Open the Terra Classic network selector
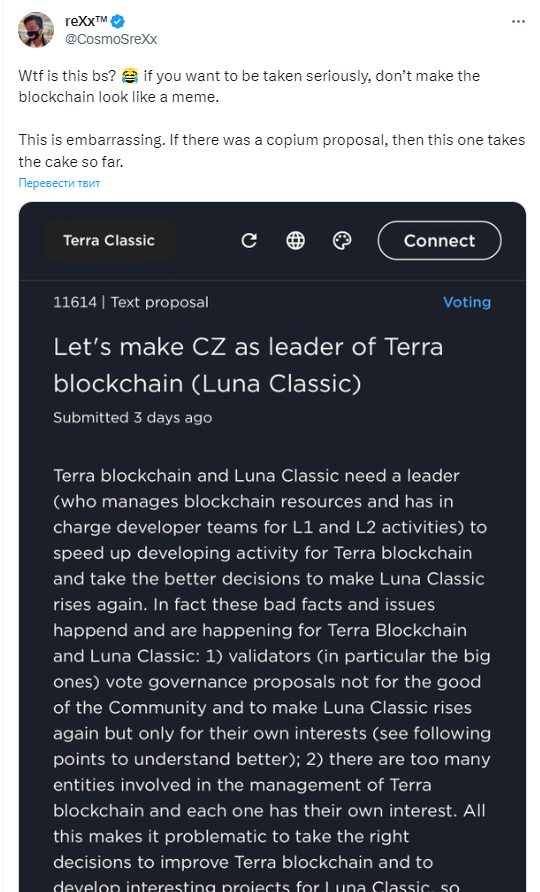Viewport: 540px width, 892px height. pyautogui.click(x=109, y=241)
